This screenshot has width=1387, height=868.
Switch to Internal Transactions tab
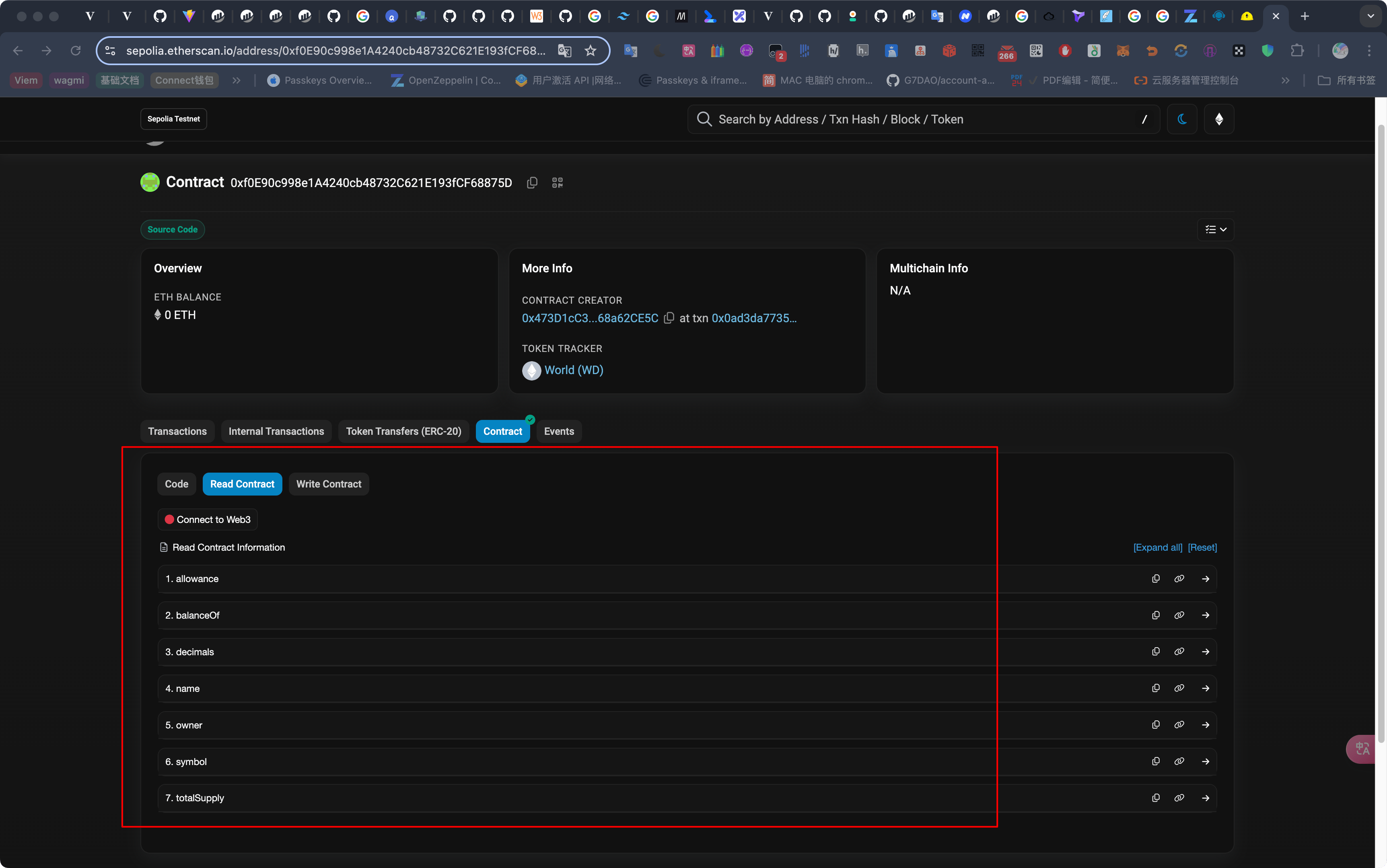(276, 431)
